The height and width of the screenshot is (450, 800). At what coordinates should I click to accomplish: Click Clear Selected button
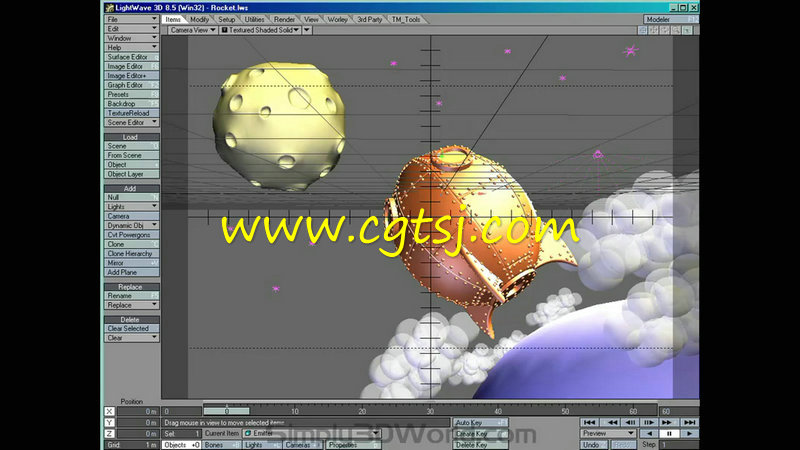[132, 329]
